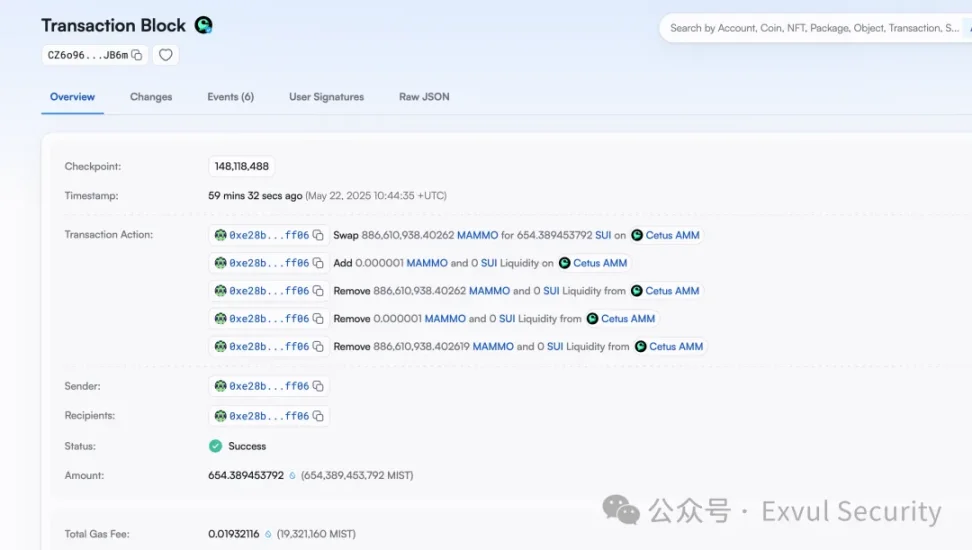The image size is (972, 550).
Task: Click SUI droplet icon next to Total Gas Fee
Action: [x=268, y=534]
